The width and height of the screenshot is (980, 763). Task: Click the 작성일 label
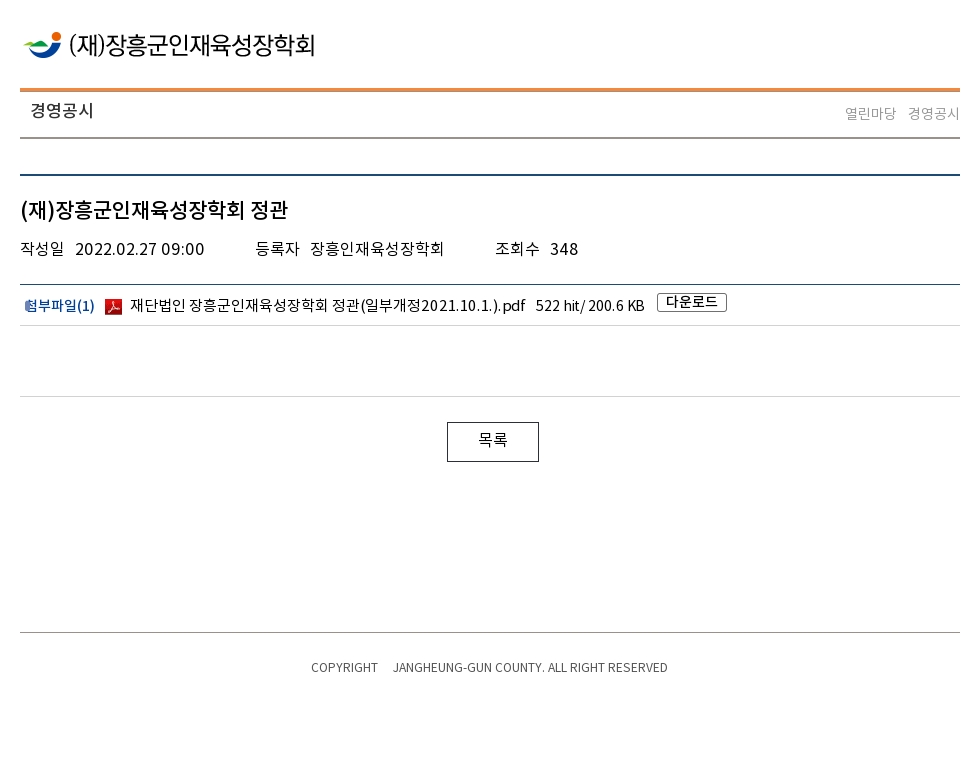[x=42, y=249]
